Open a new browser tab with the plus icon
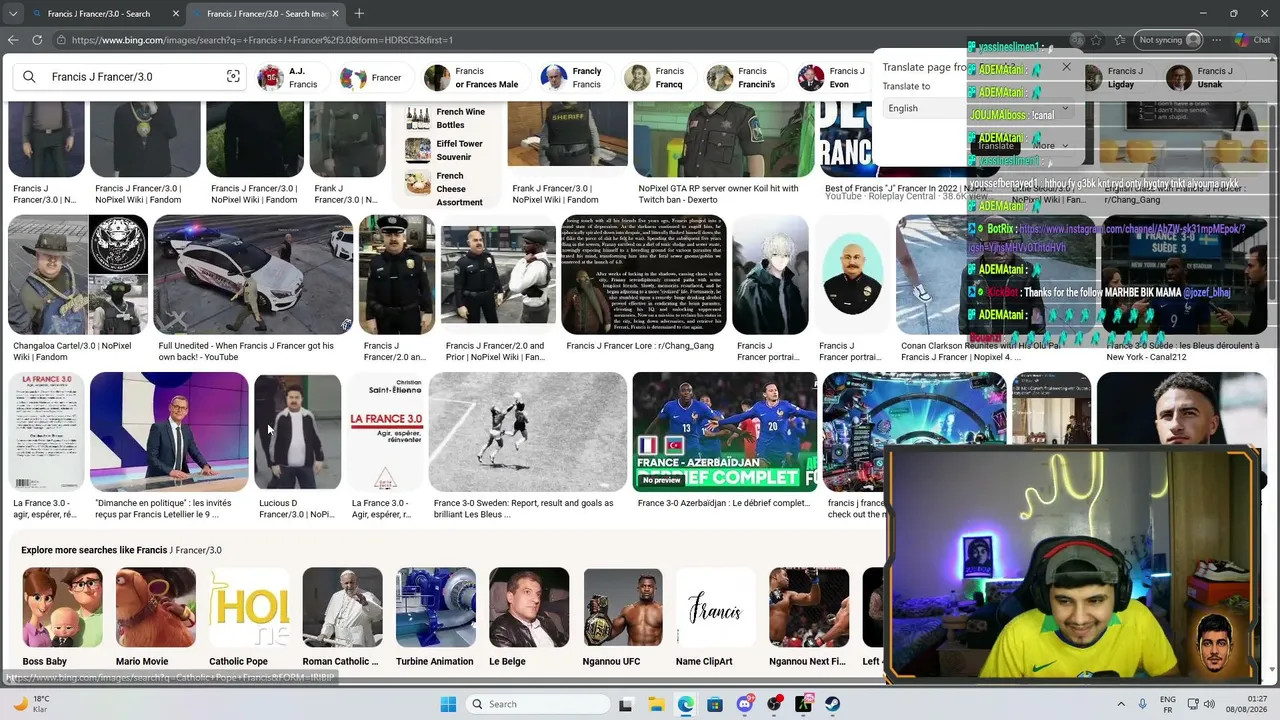Screen dimensions: 1280x720 pos(359,13)
